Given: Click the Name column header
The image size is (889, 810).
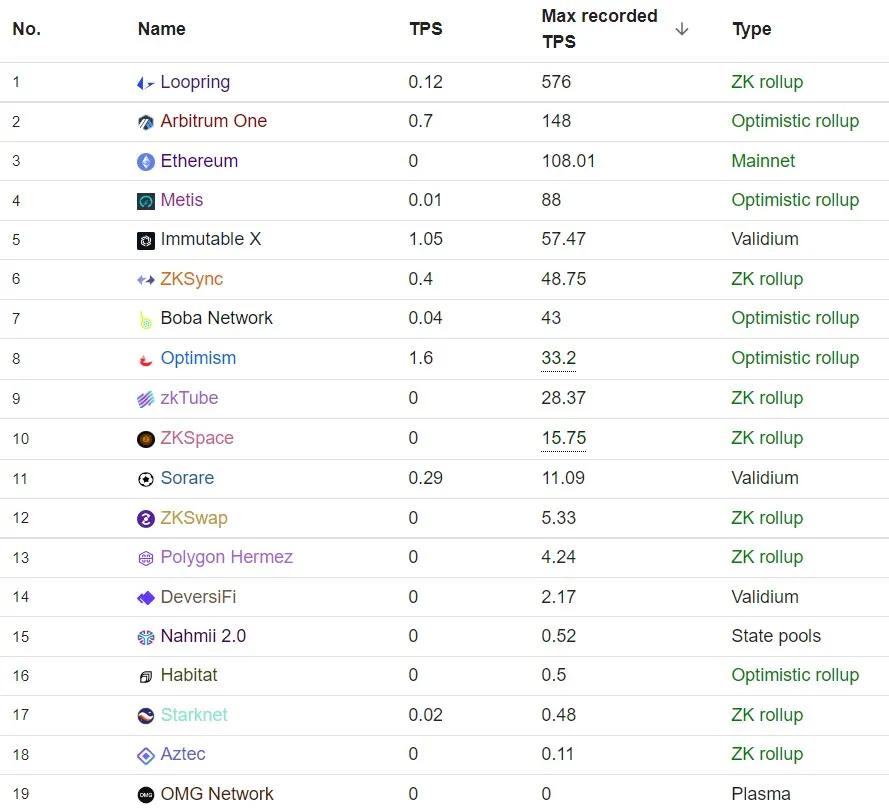Looking at the screenshot, I should (162, 29).
